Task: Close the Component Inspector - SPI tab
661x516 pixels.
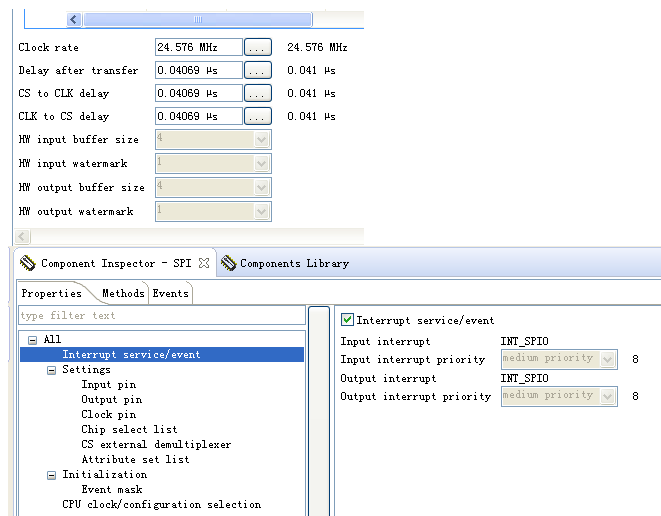Action: tap(204, 263)
